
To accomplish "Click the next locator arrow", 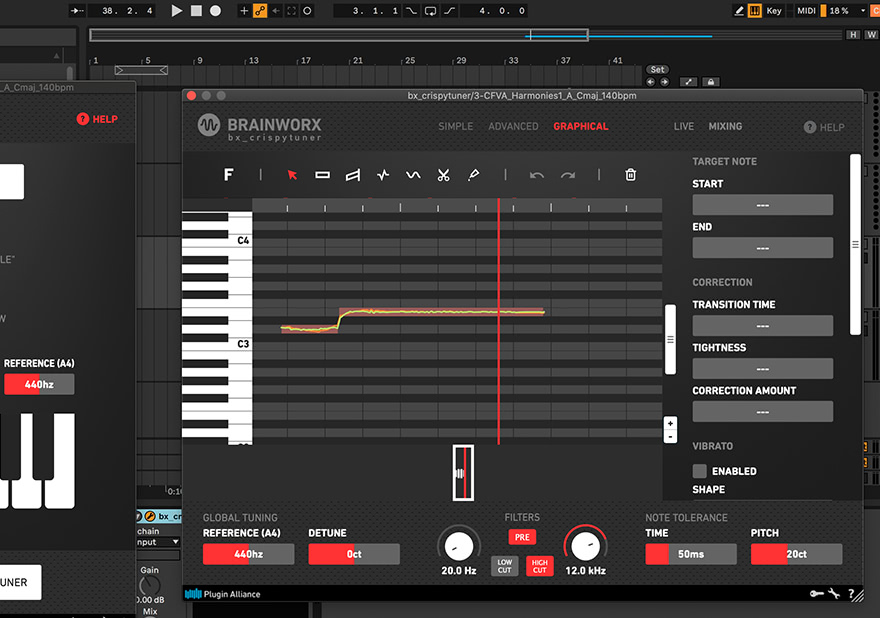I will click(x=664, y=82).
